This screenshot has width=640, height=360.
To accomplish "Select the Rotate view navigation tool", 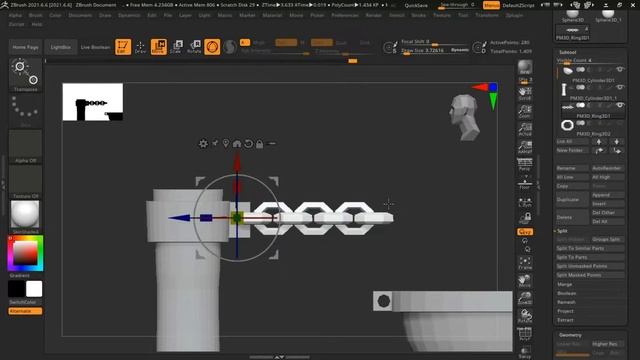I will tap(525, 316).
